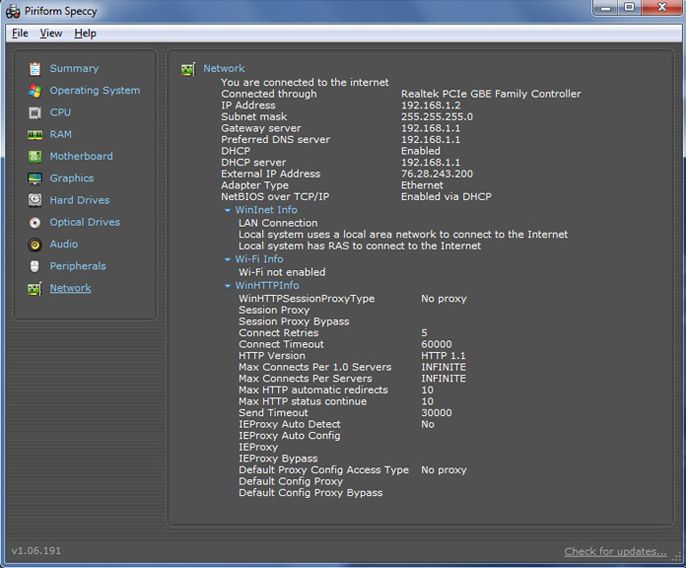Collapse the WinHTTPInfo section
This screenshot has height=568, width=686.
click(228, 286)
